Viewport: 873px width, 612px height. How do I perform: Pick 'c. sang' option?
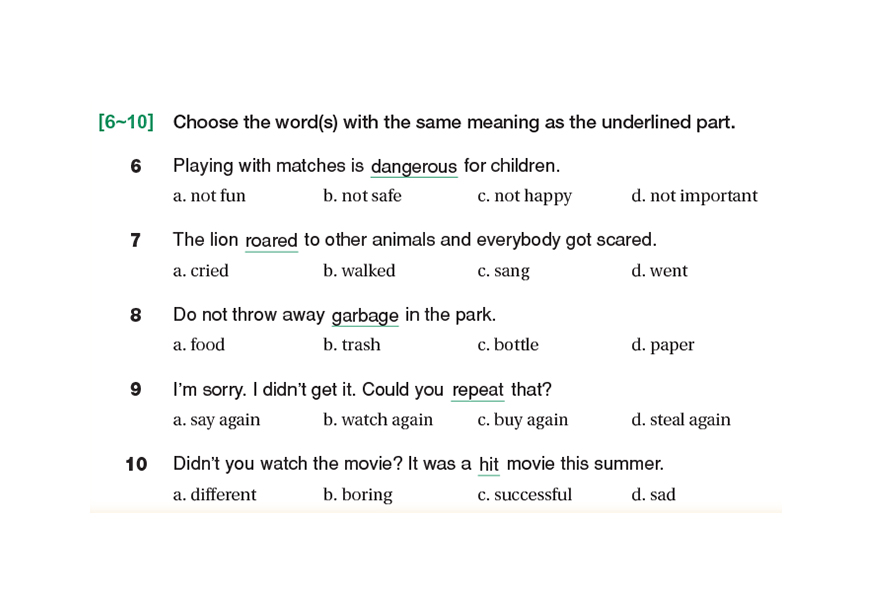click(x=503, y=271)
